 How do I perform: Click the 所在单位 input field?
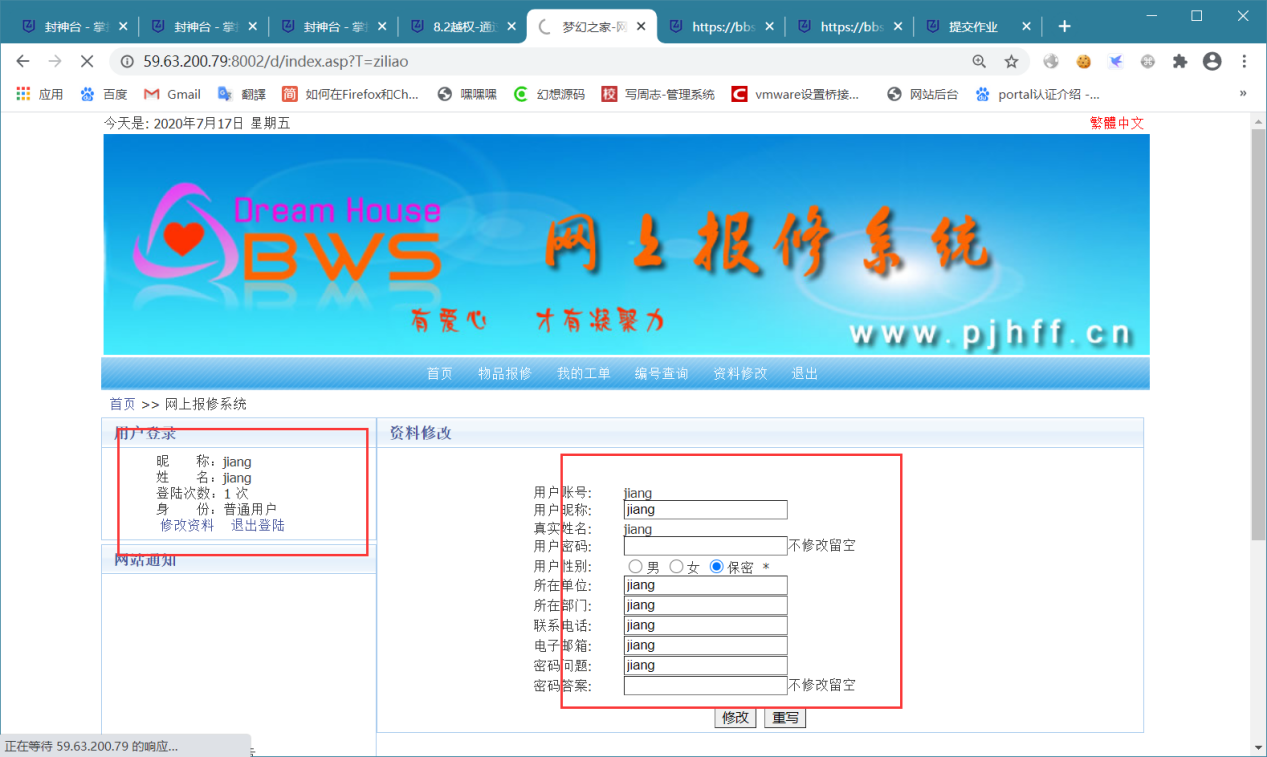706,585
